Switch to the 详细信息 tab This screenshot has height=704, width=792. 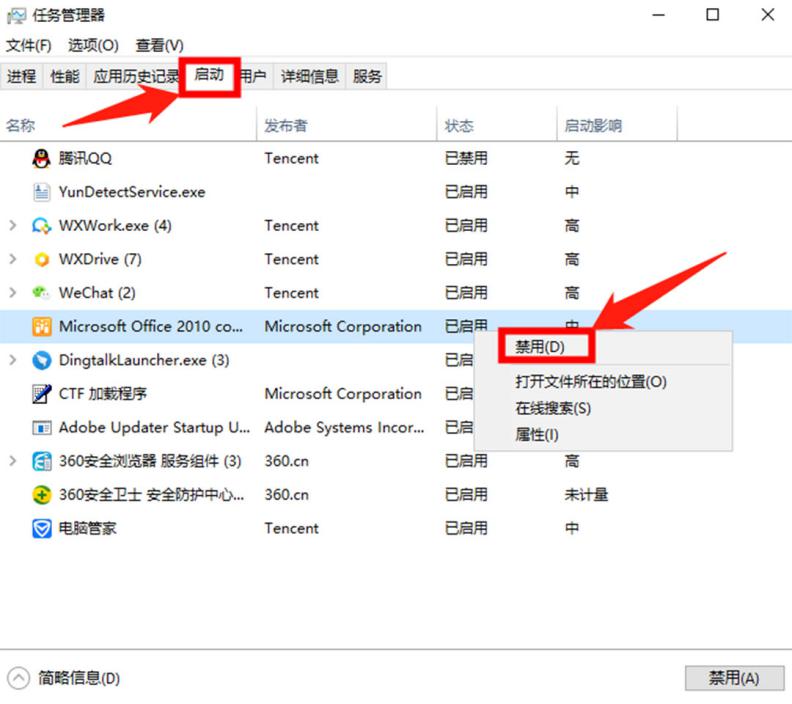coord(310,76)
